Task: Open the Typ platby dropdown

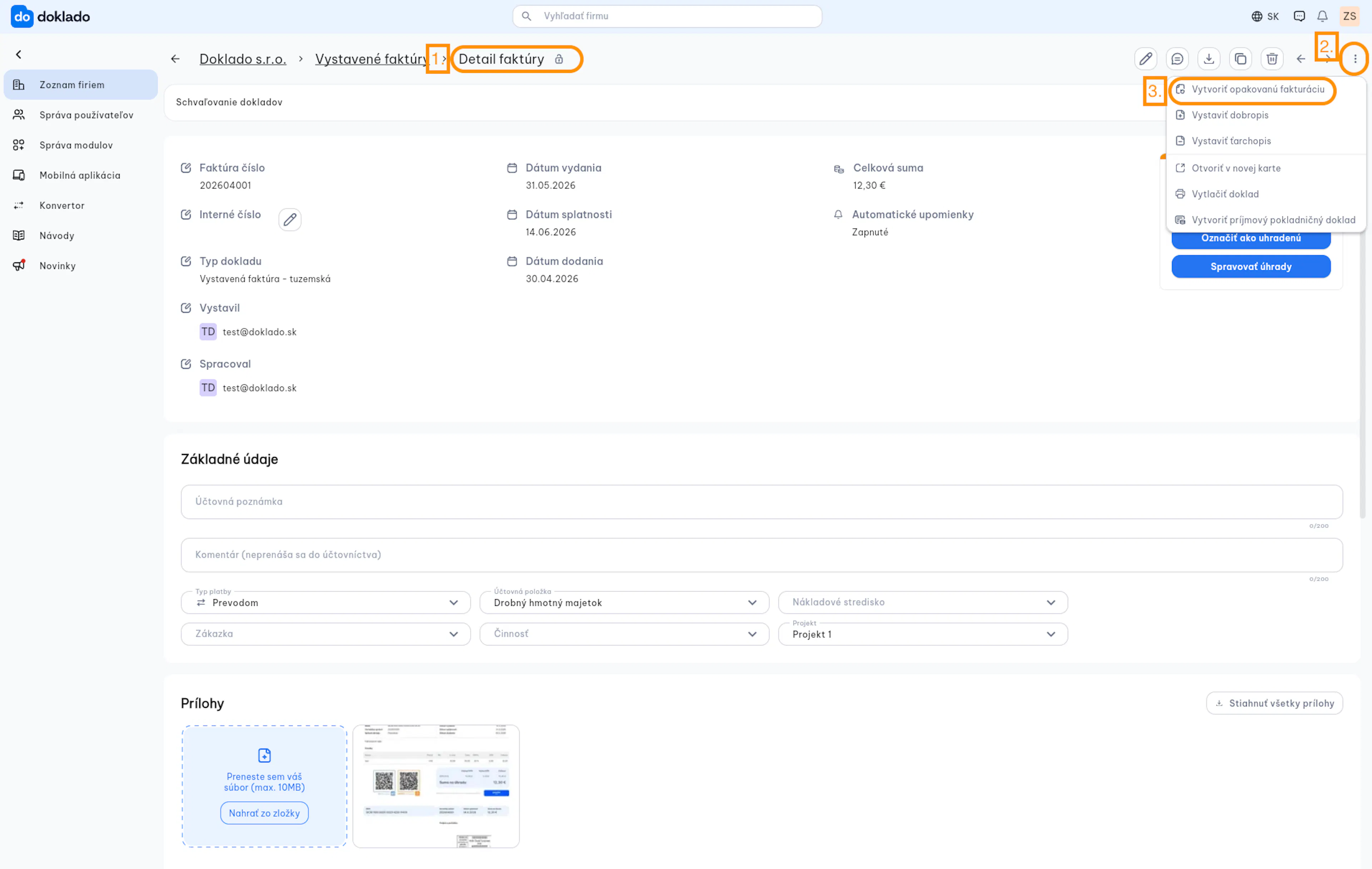Action: [326, 603]
